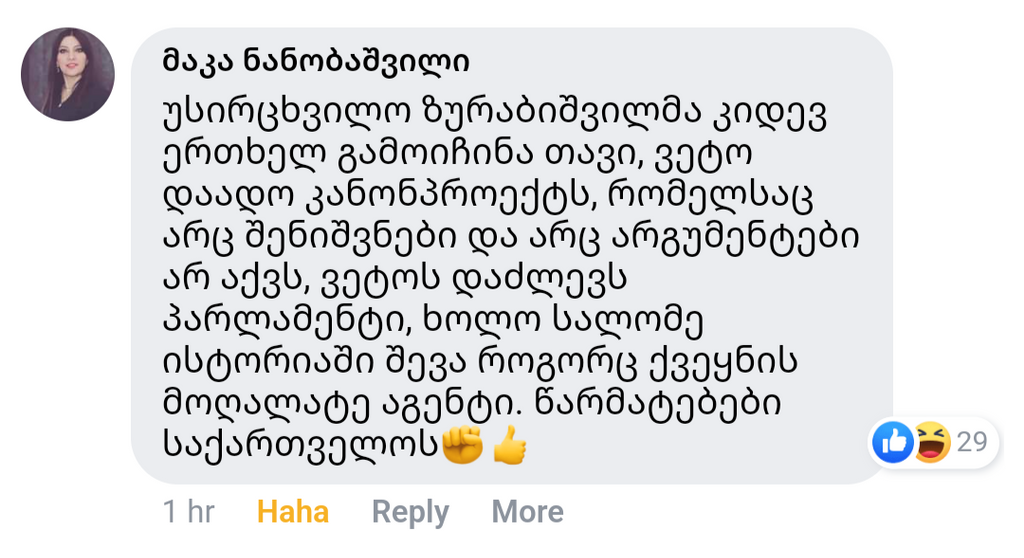This screenshot has width=1024, height=558.
Task: Click the commenter's round profile picture
Action: tap(67, 74)
